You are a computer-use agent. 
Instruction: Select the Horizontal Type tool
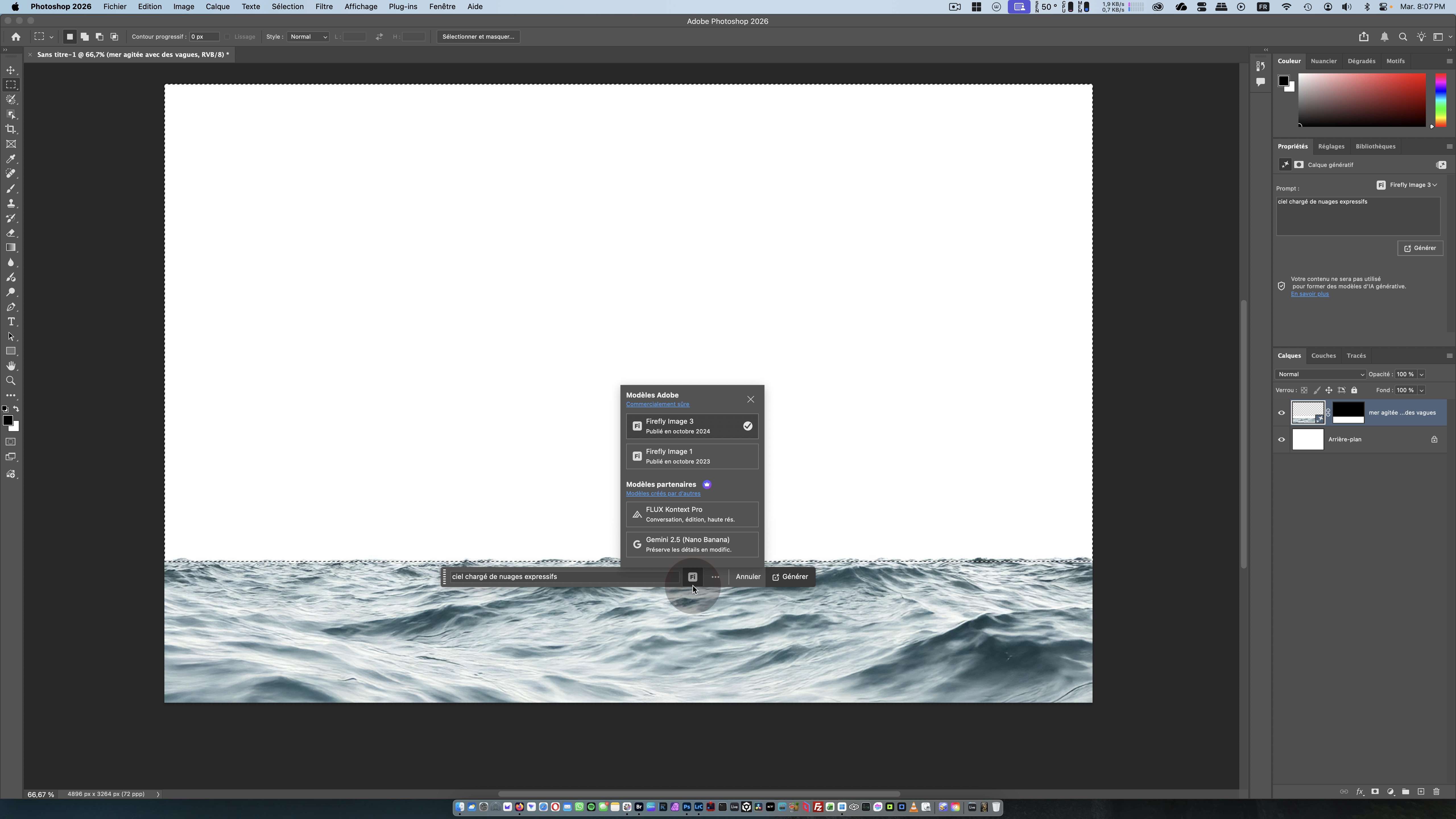pos(11,322)
